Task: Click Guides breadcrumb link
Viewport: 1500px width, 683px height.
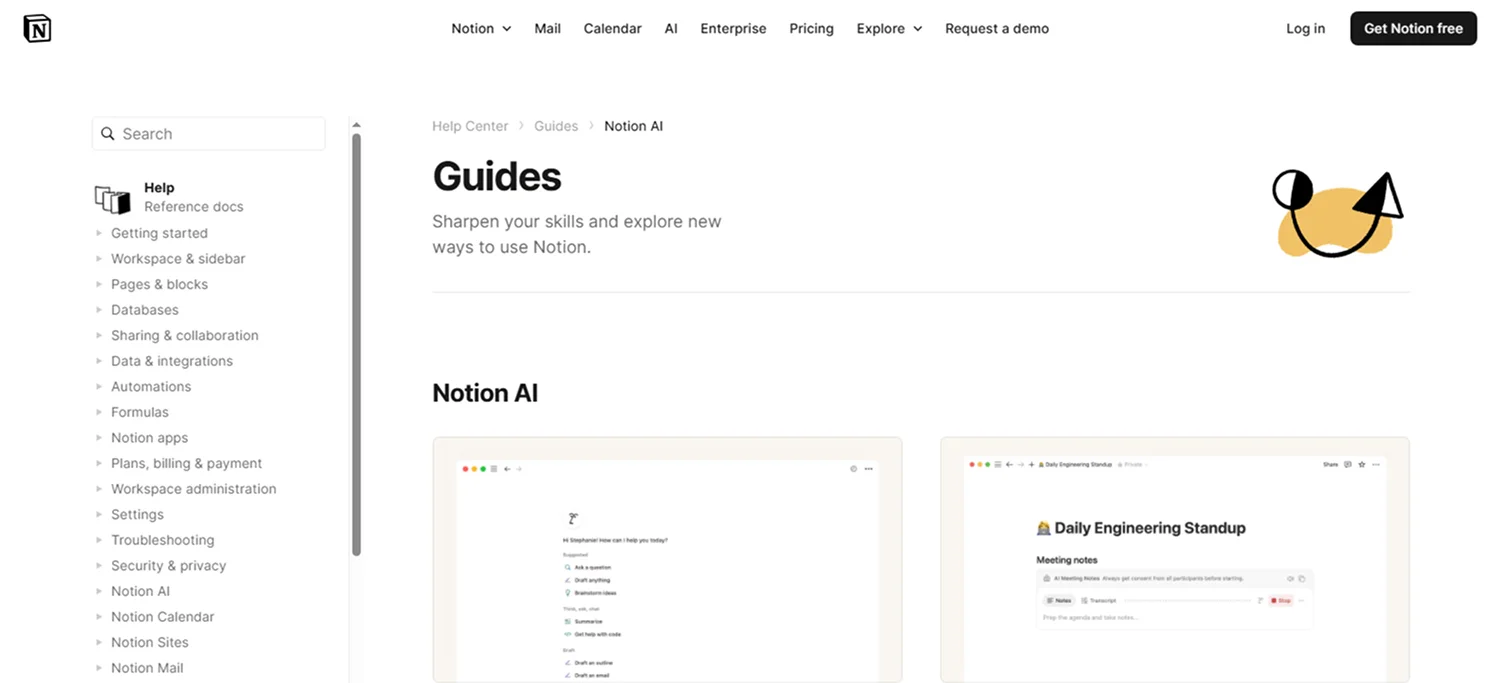Action: (556, 126)
